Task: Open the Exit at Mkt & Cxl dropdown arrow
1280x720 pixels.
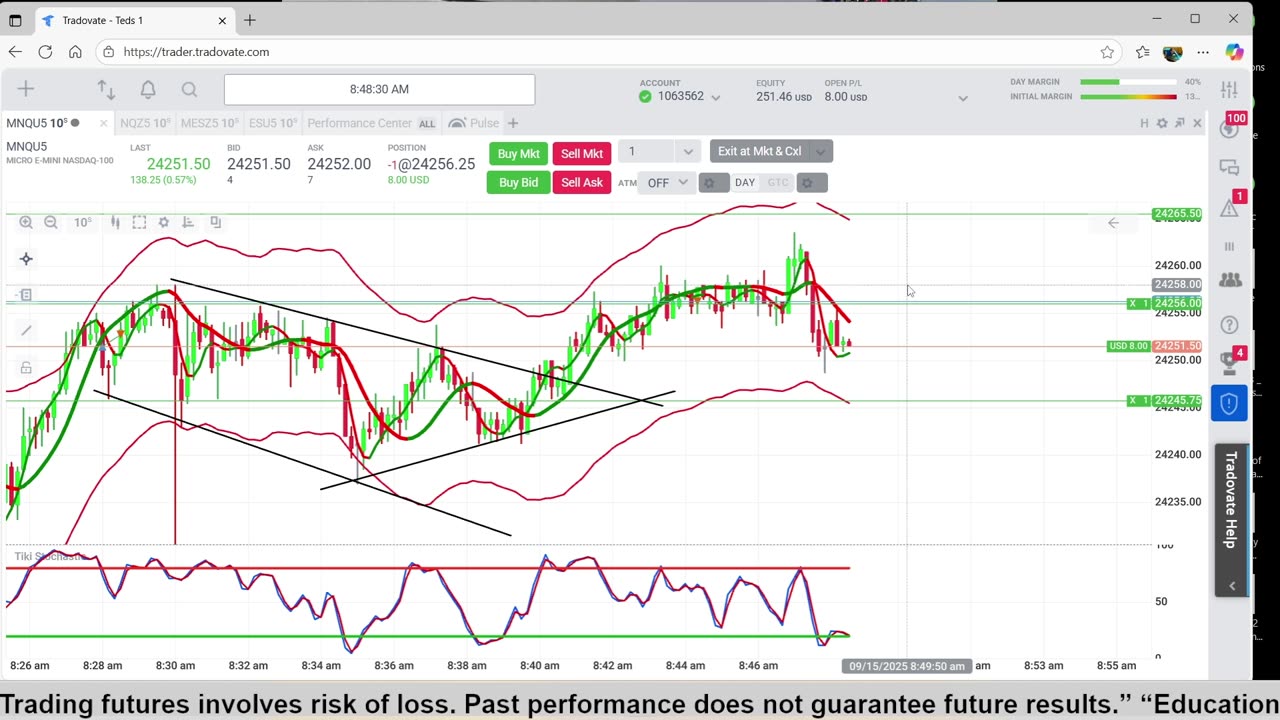Action: [820, 151]
